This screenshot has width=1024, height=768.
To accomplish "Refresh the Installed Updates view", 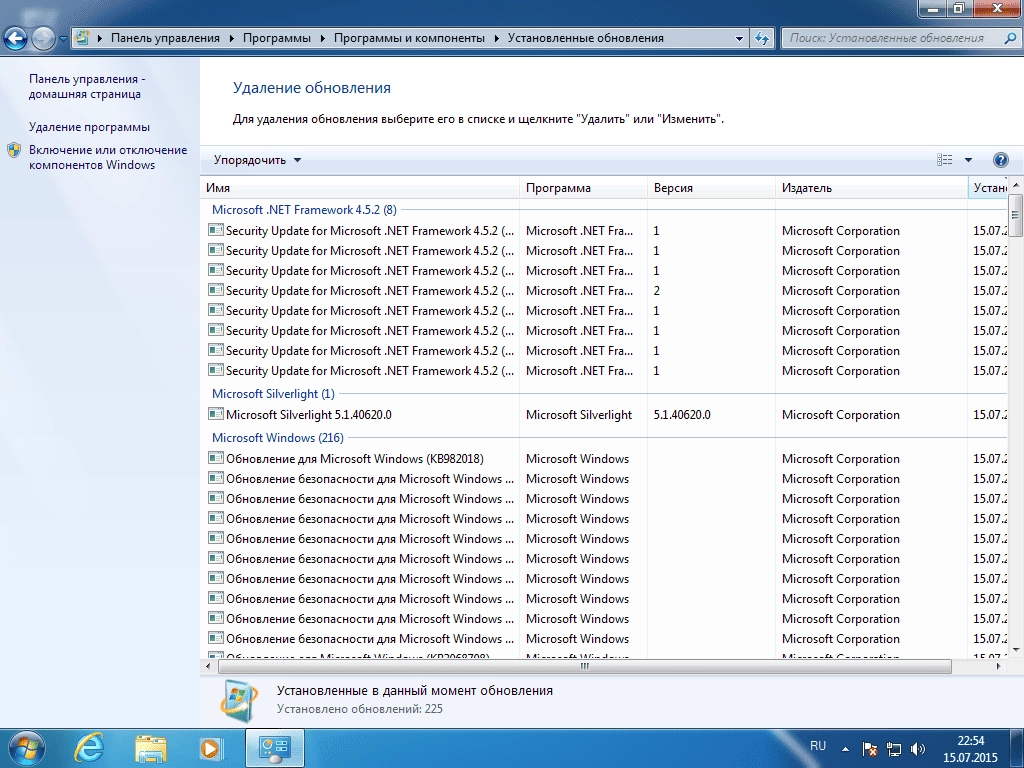I will point(761,39).
